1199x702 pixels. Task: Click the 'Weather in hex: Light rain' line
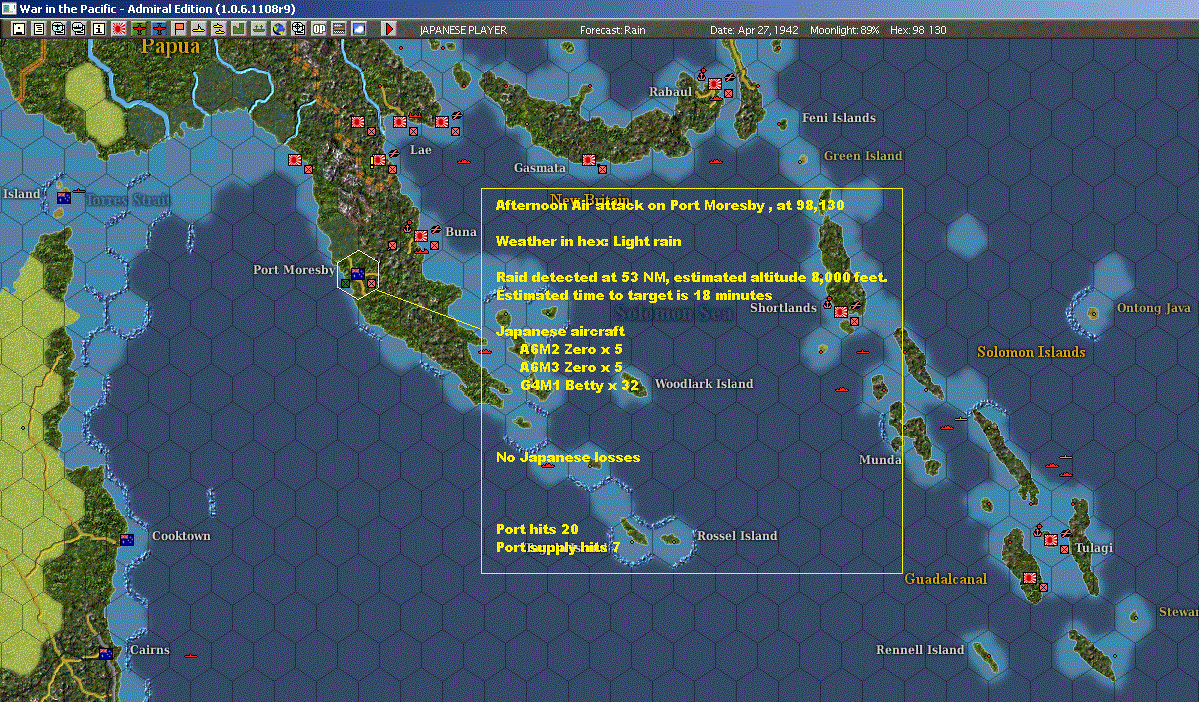[x=588, y=241]
